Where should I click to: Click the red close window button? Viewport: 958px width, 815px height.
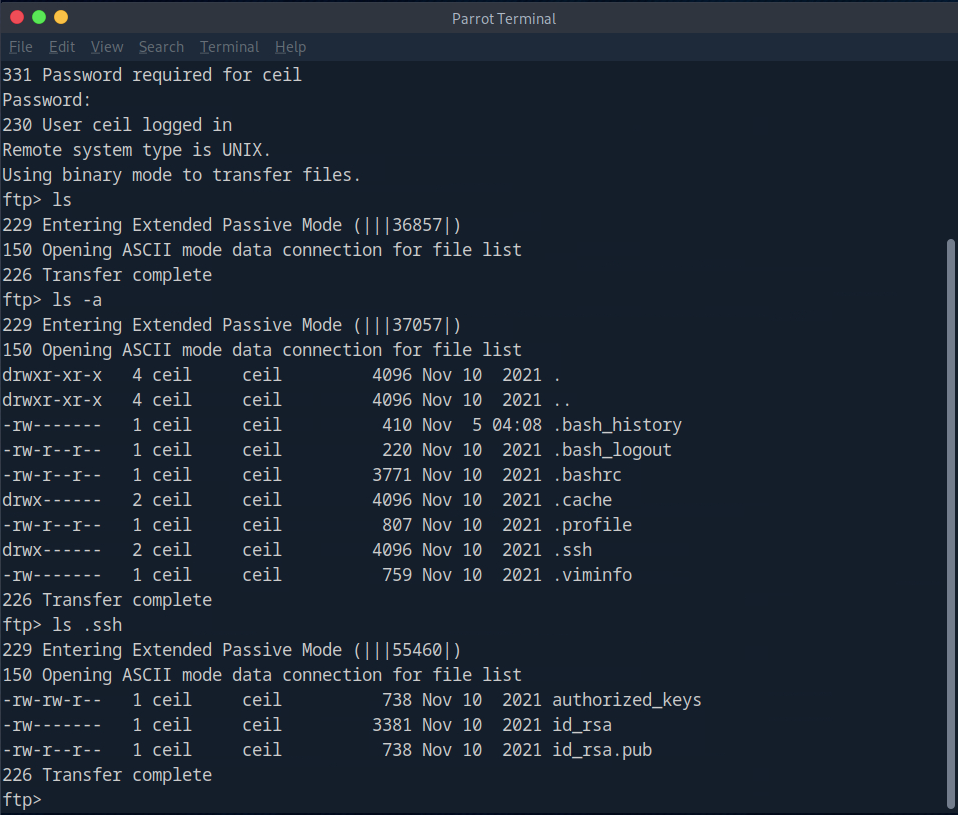pyautogui.click(x=17, y=18)
